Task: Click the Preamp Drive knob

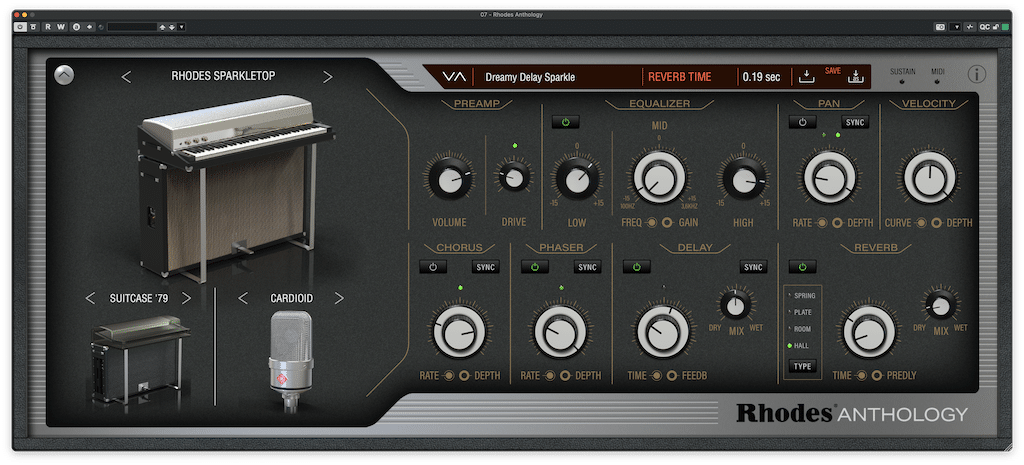Action: pos(513,177)
